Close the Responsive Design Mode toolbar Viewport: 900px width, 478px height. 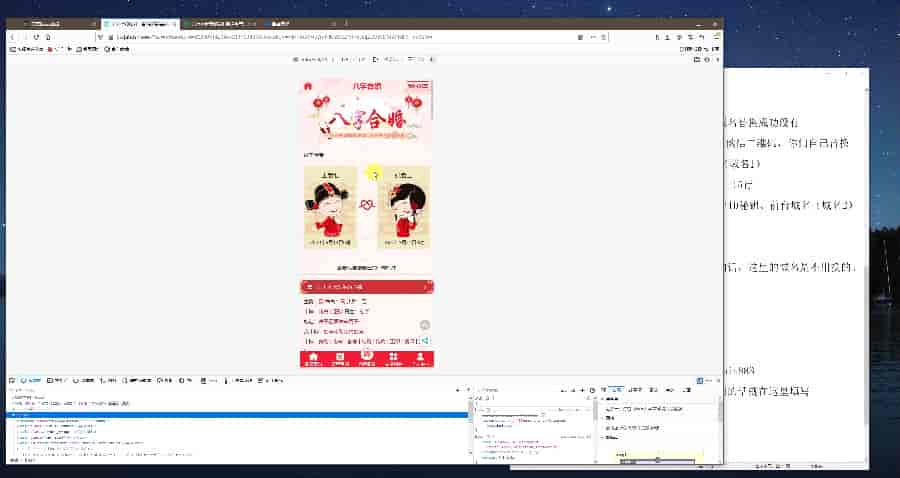click(x=718, y=60)
